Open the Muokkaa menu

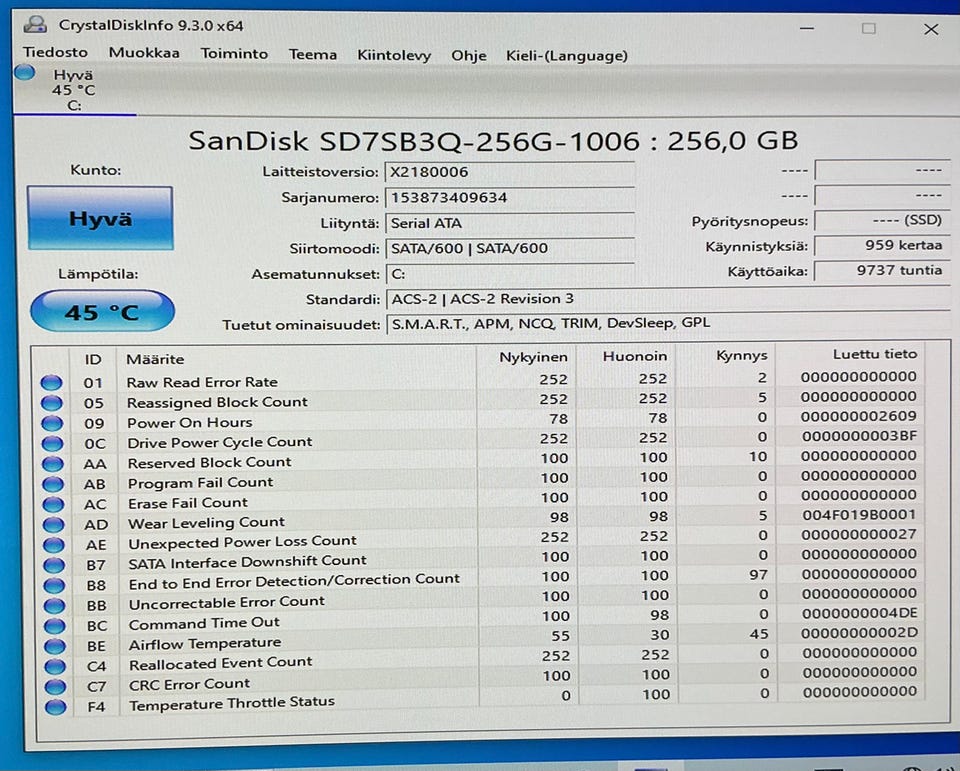point(144,53)
